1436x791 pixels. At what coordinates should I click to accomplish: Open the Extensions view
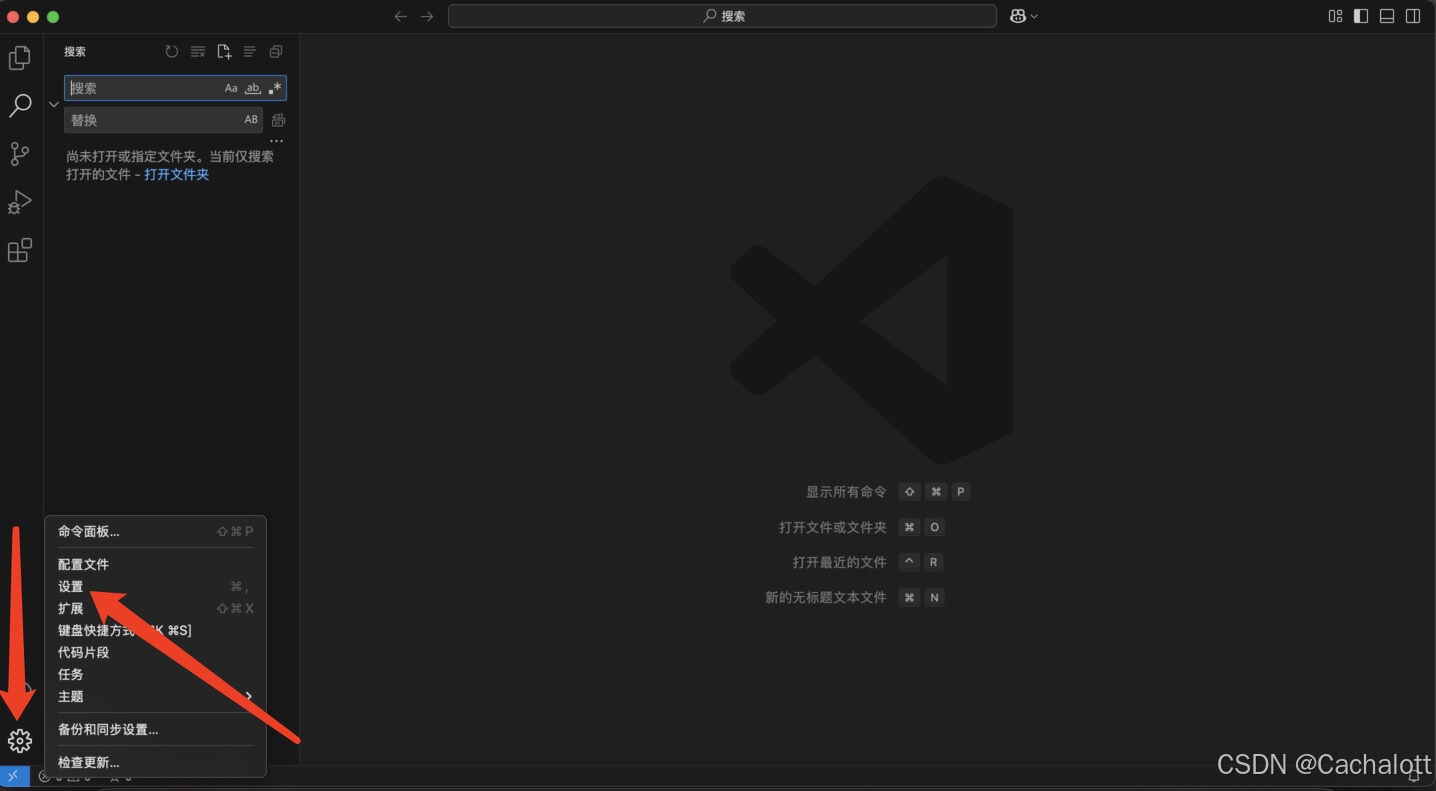[20, 250]
